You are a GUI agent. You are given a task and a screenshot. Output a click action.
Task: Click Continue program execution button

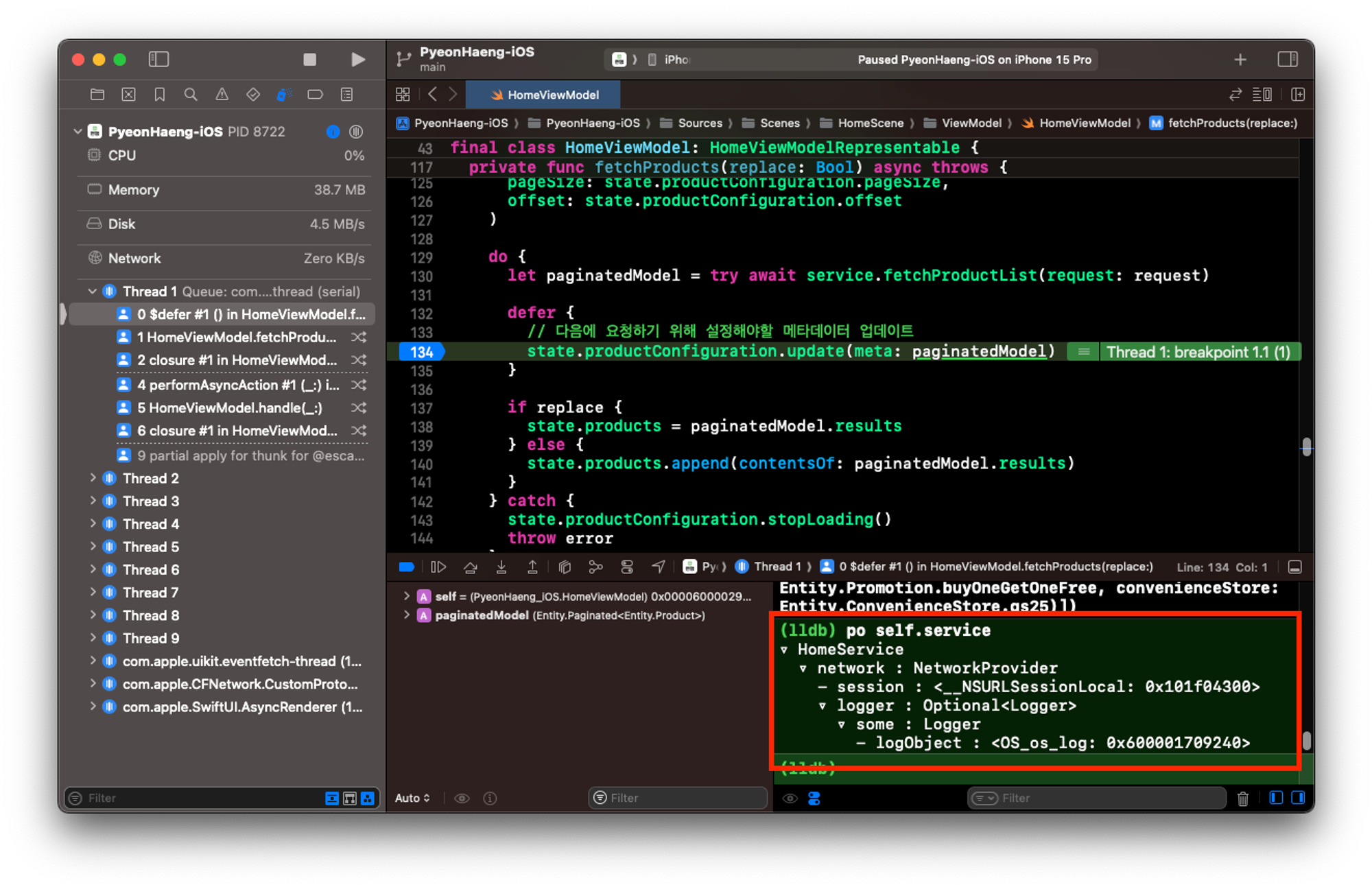pos(438,567)
